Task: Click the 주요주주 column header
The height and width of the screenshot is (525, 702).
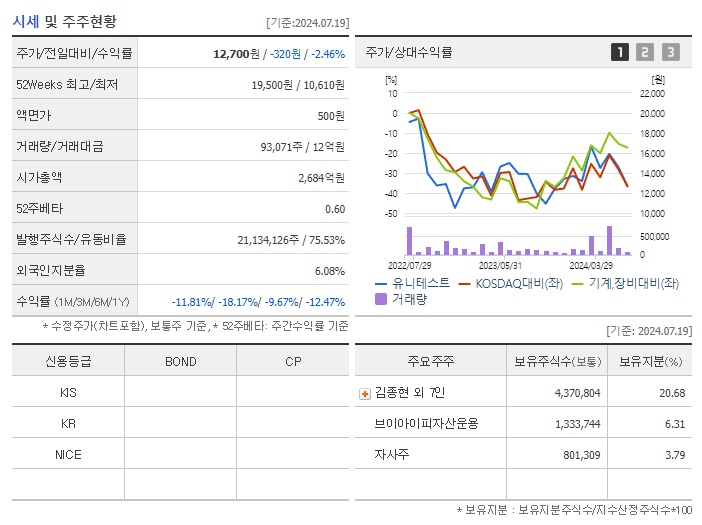Action: pos(430,361)
